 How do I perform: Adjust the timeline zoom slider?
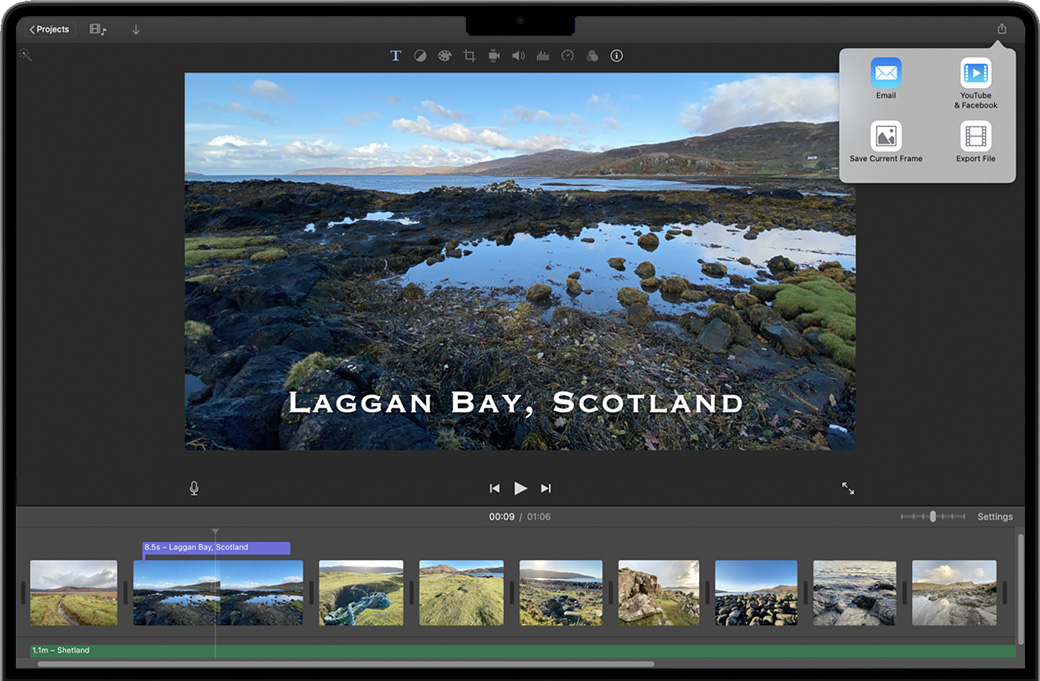[x=932, y=517]
